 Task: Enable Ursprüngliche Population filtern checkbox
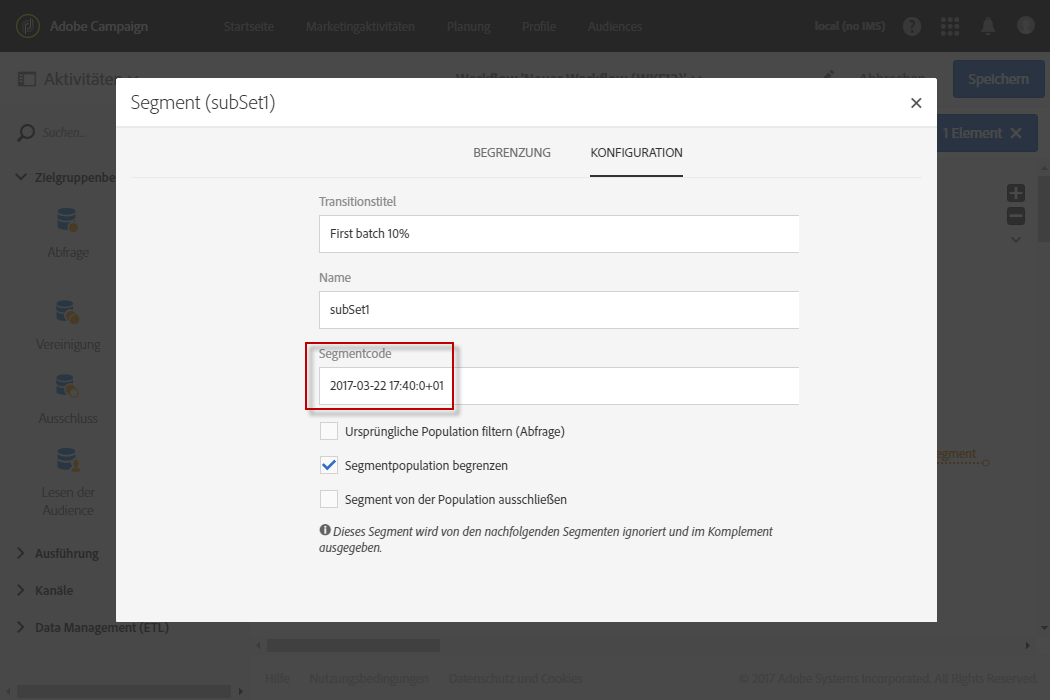click(x=329, y=431)
